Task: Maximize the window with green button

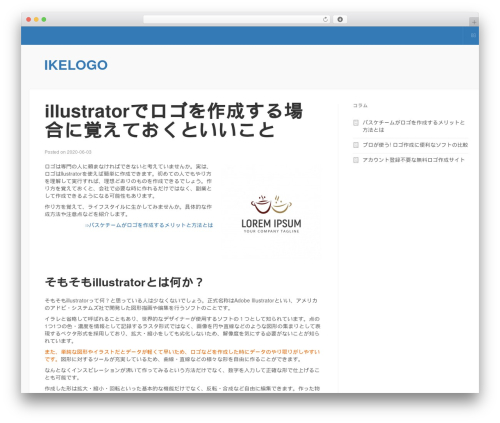Action: (44, 19)
